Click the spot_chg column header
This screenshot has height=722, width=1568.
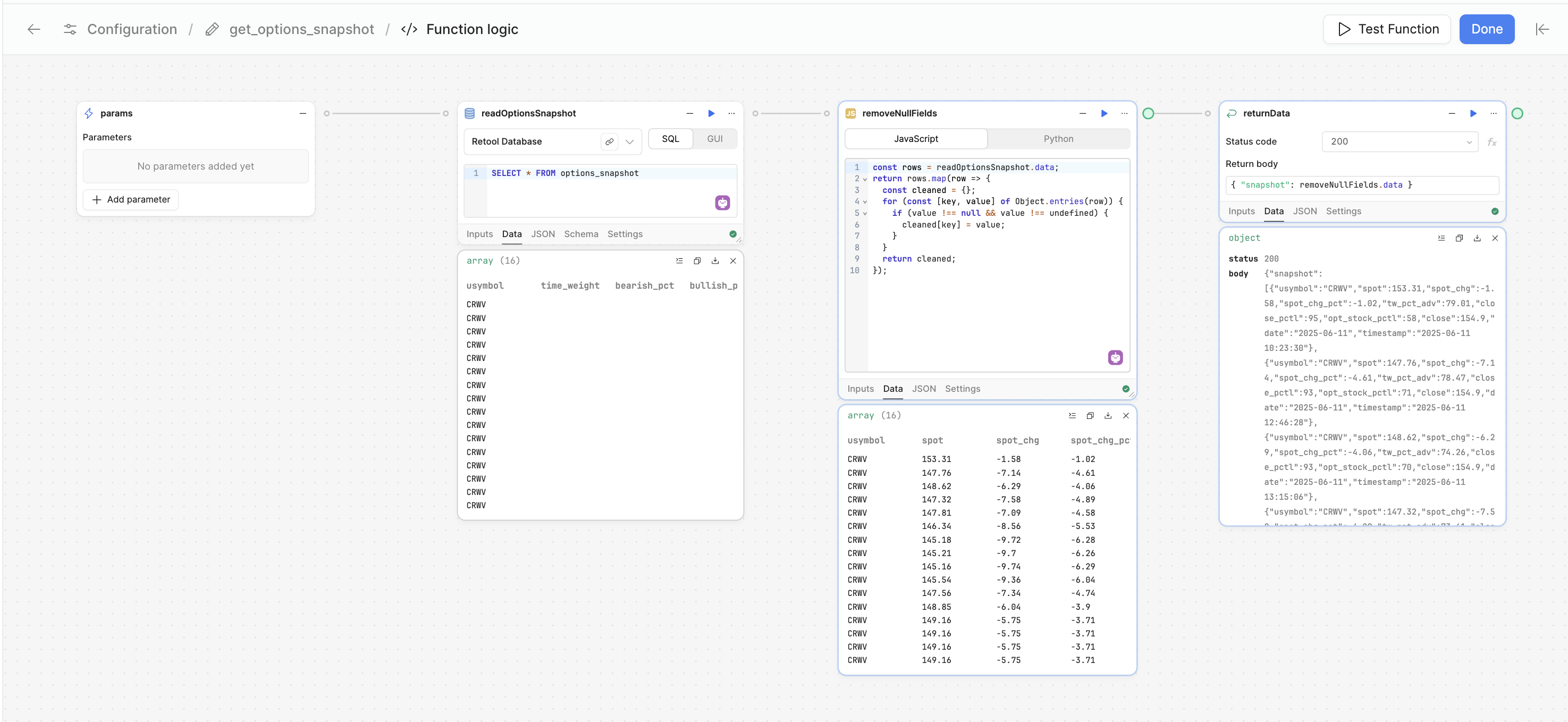point(1017,441)
